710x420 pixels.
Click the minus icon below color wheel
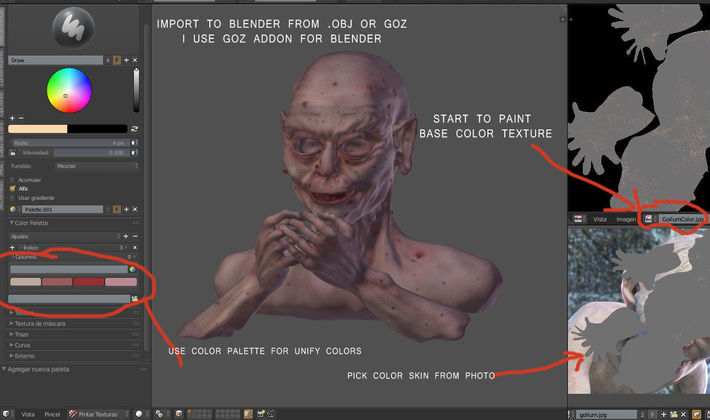point(21,118)
